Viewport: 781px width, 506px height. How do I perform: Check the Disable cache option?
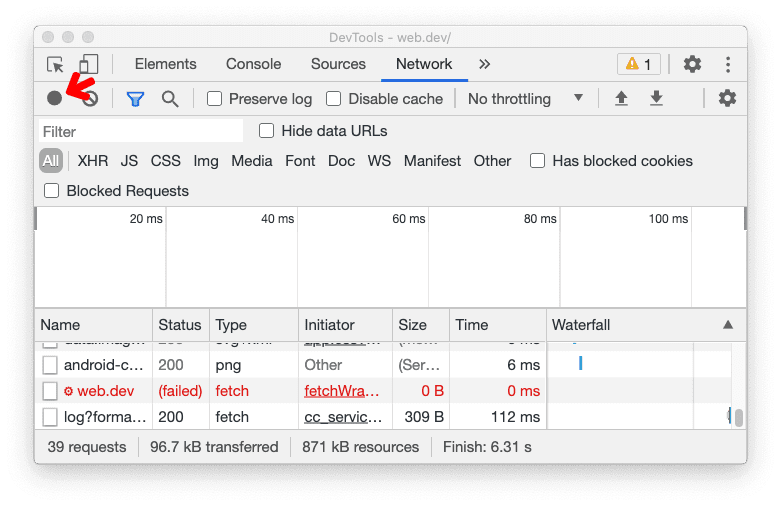click(334, 99)
